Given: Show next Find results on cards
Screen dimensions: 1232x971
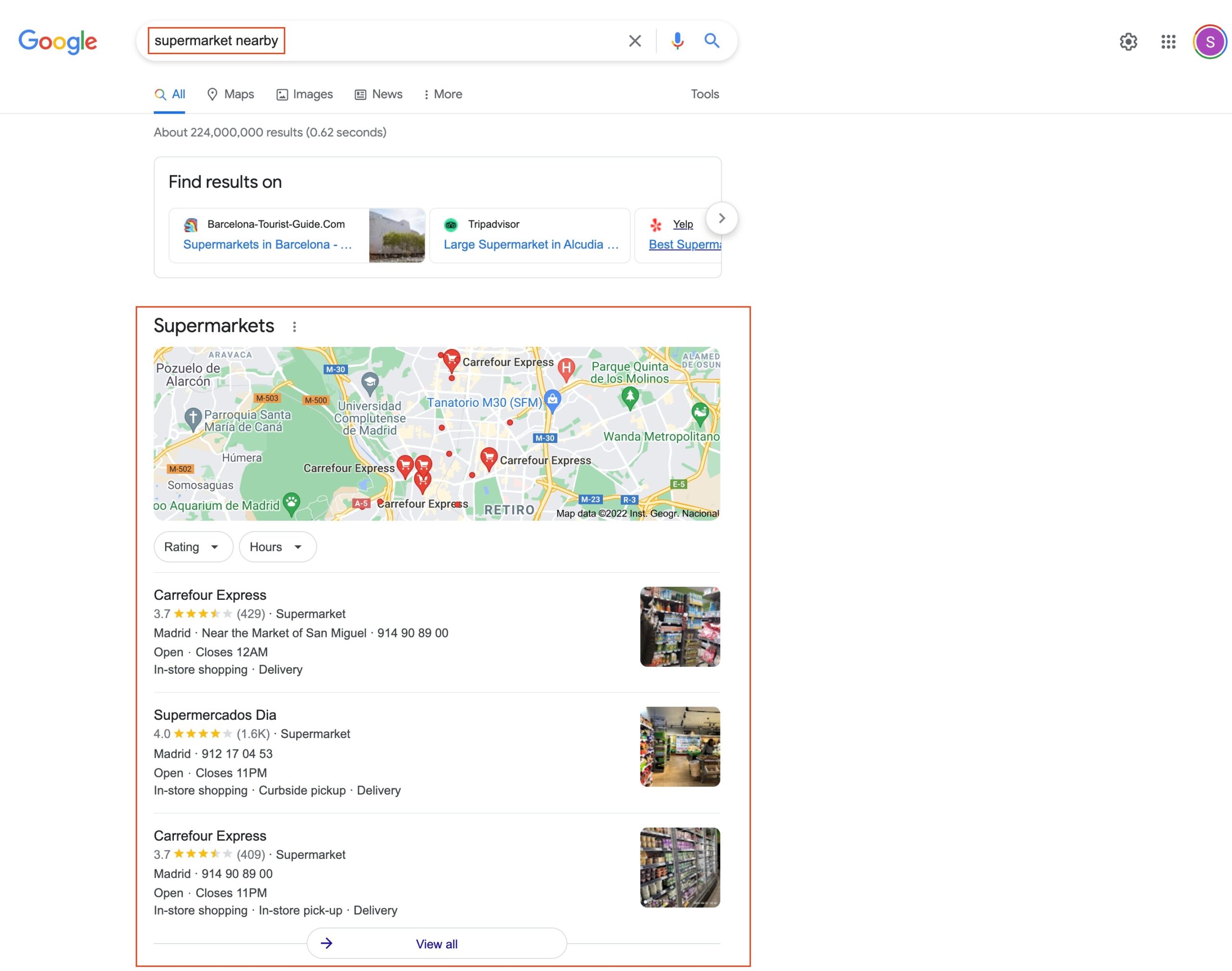Looking at the screenshot, I should (722, 218).
